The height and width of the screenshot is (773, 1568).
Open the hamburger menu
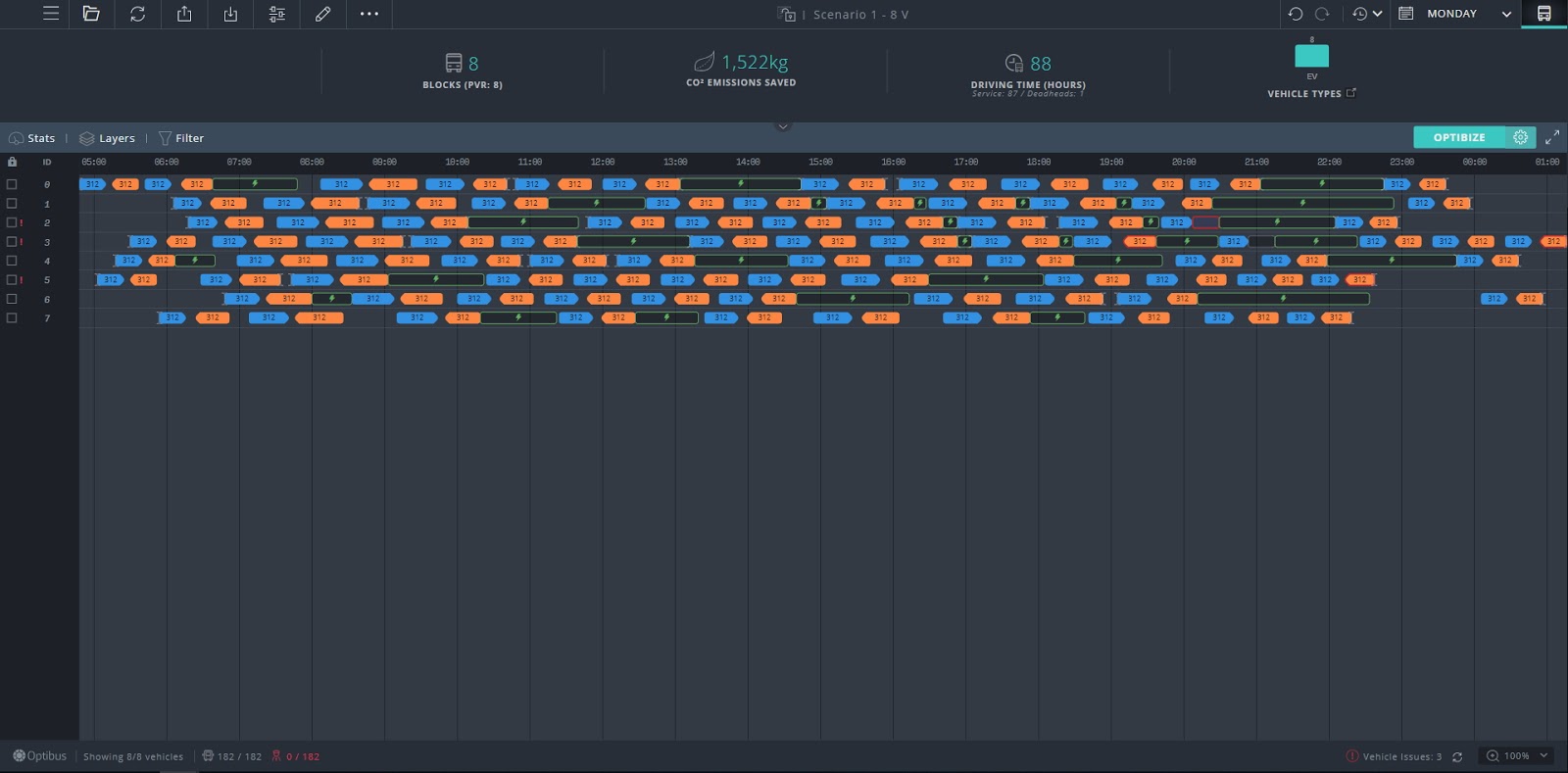51,14
